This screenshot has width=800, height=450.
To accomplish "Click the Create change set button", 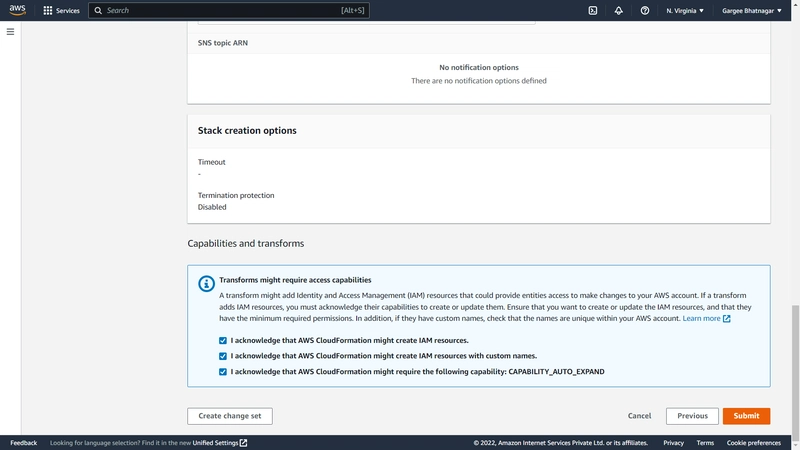I will click(230, 416).
